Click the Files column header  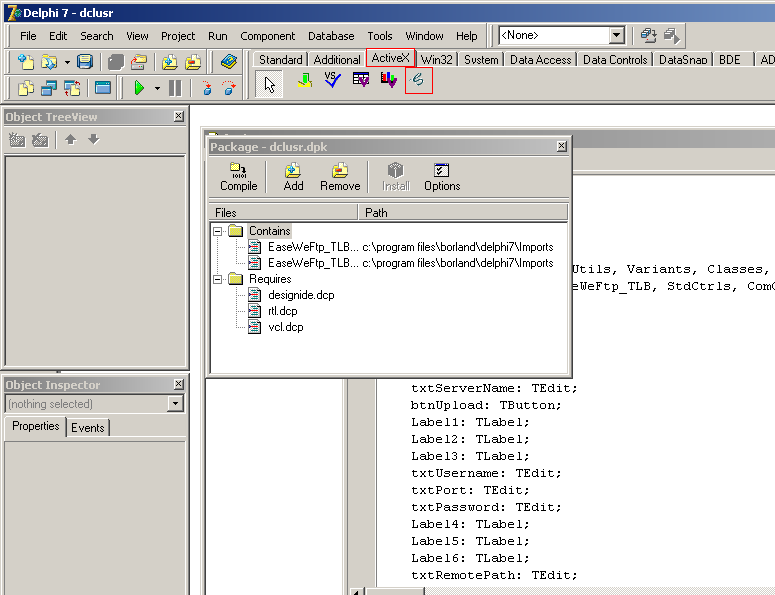(283, 212)
